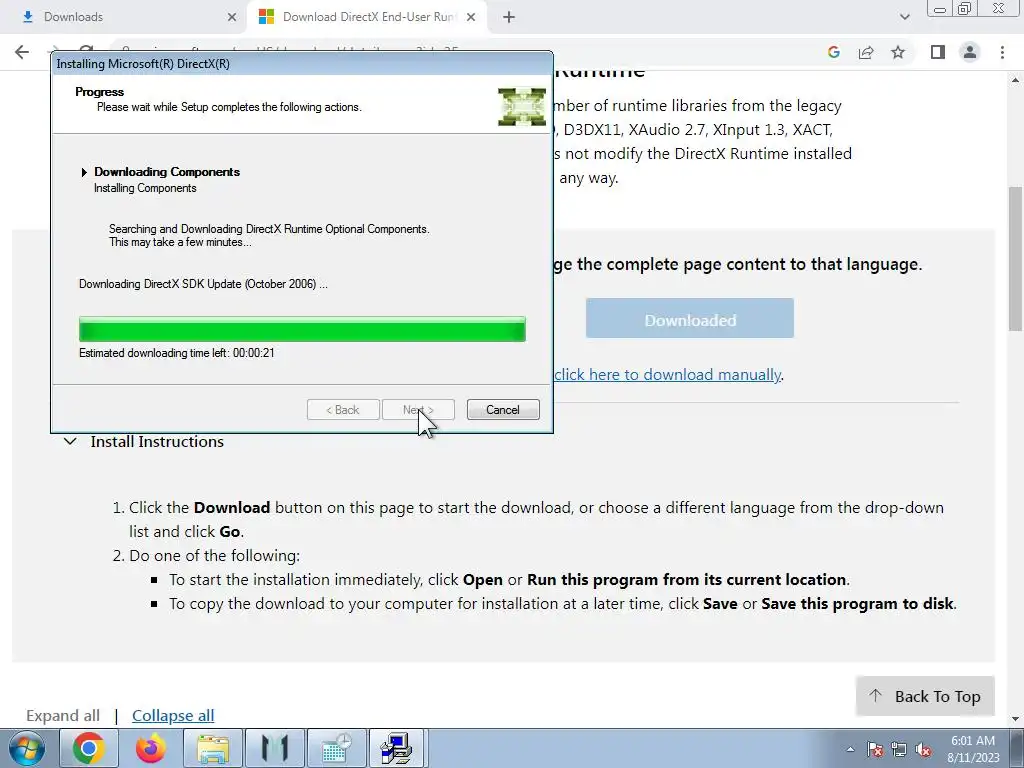Click Expand all text
1024x768 pixels.
63,715
